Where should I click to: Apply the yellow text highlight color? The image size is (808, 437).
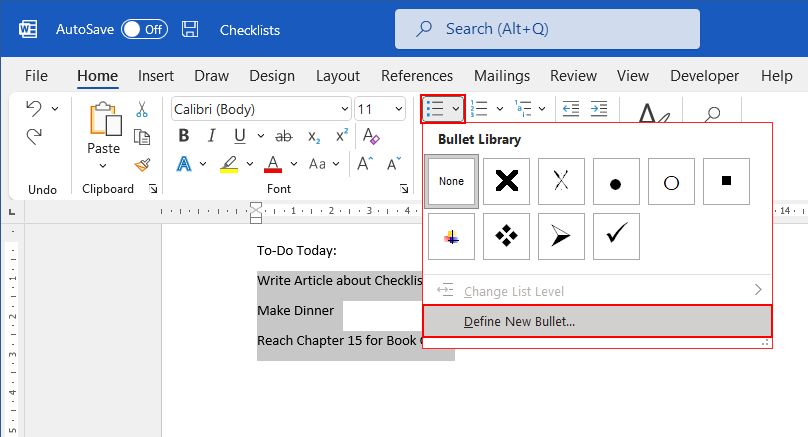pyautogui.click(x=229, y=164)
